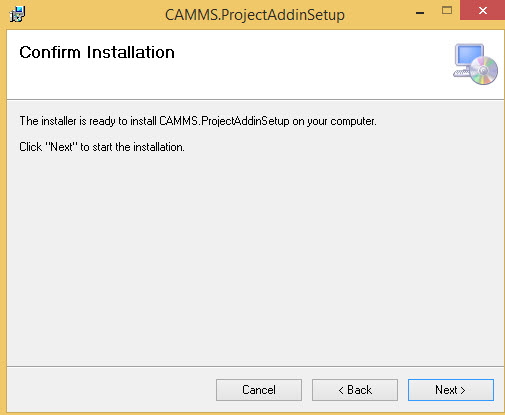Close the installer with the red X
The height and width of the screenshot is (415, 505).
tap(482, 10)
